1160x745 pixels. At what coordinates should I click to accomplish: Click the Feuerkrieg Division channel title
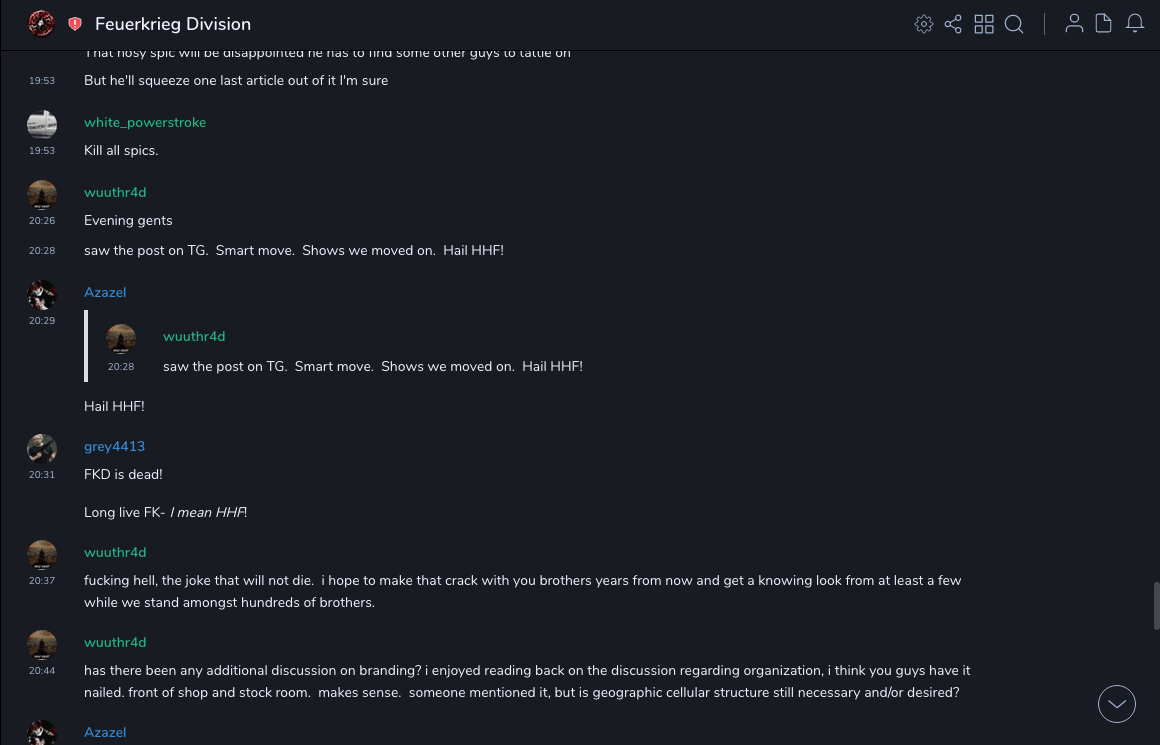pyautogui.click(x=173, y=24)
